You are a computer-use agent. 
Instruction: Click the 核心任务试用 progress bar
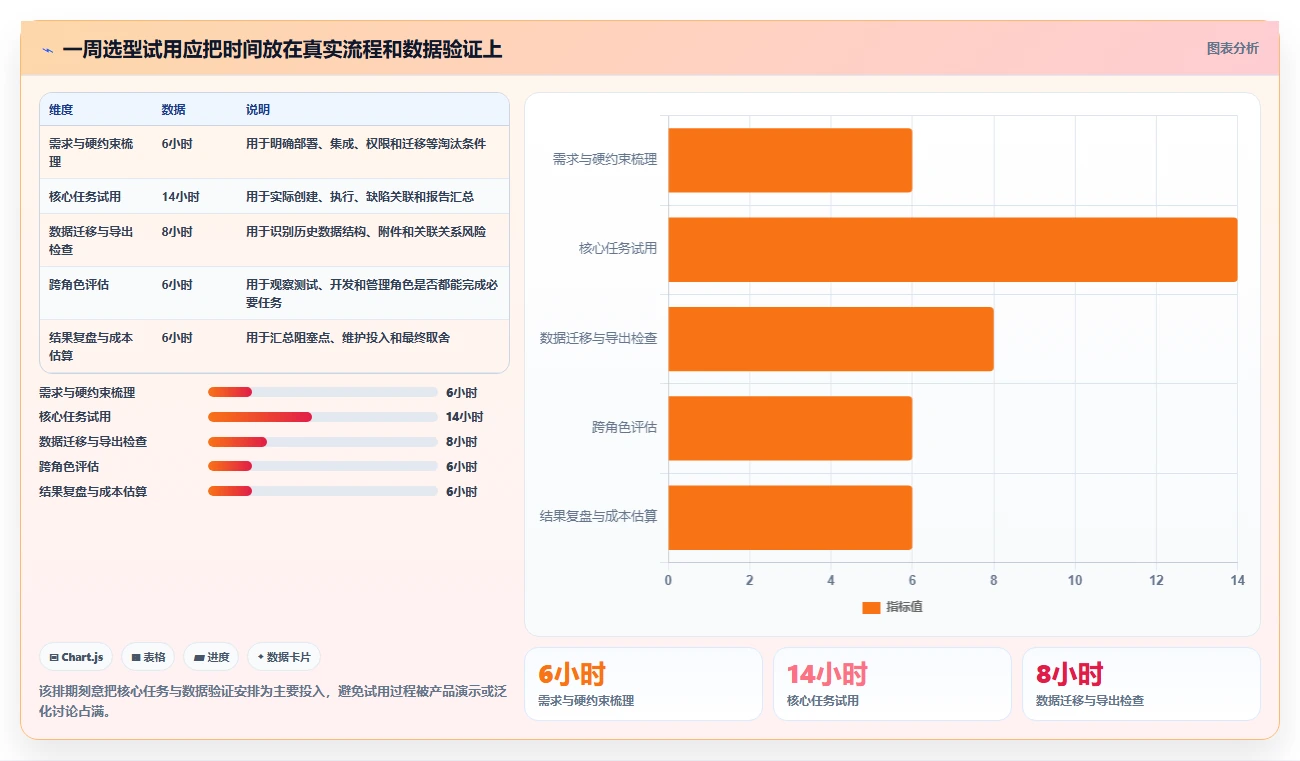(323, 417)
